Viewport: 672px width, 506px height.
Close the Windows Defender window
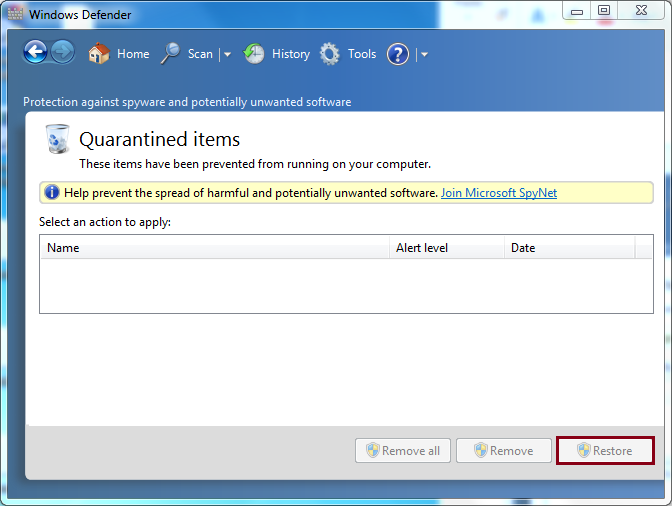tap(641, 11)
